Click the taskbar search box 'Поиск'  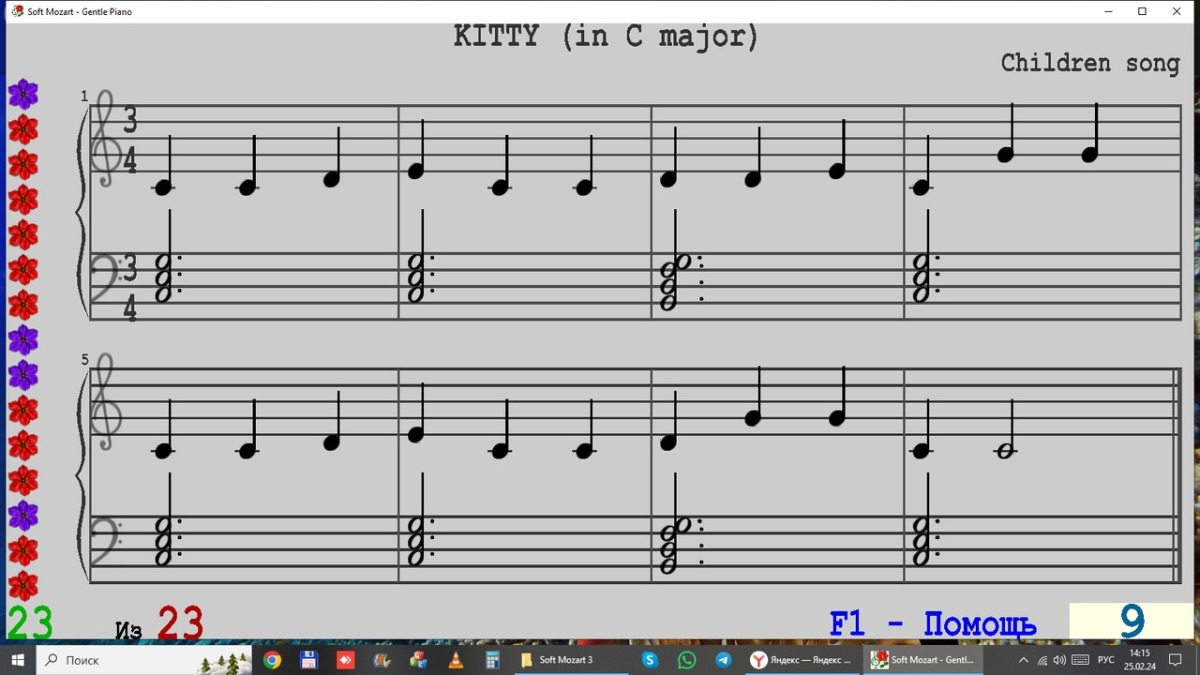point(145,660)
